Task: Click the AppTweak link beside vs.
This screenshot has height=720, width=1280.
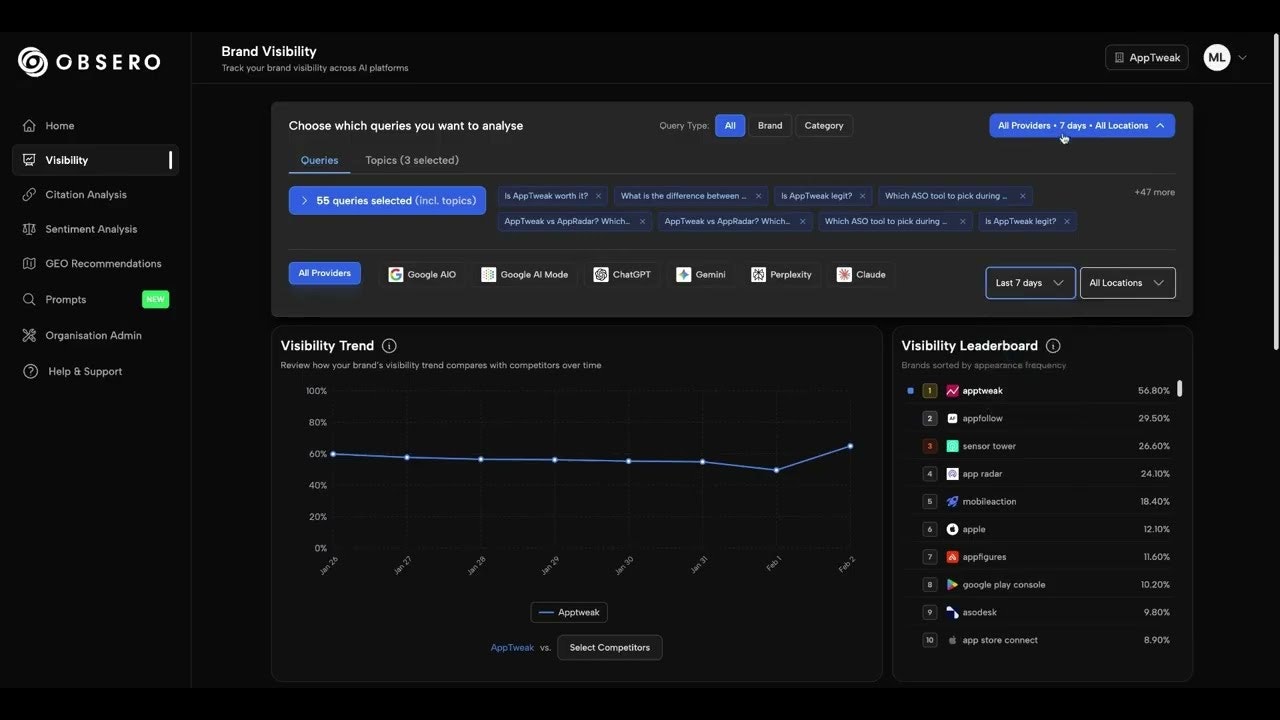Action: (512, 648)
